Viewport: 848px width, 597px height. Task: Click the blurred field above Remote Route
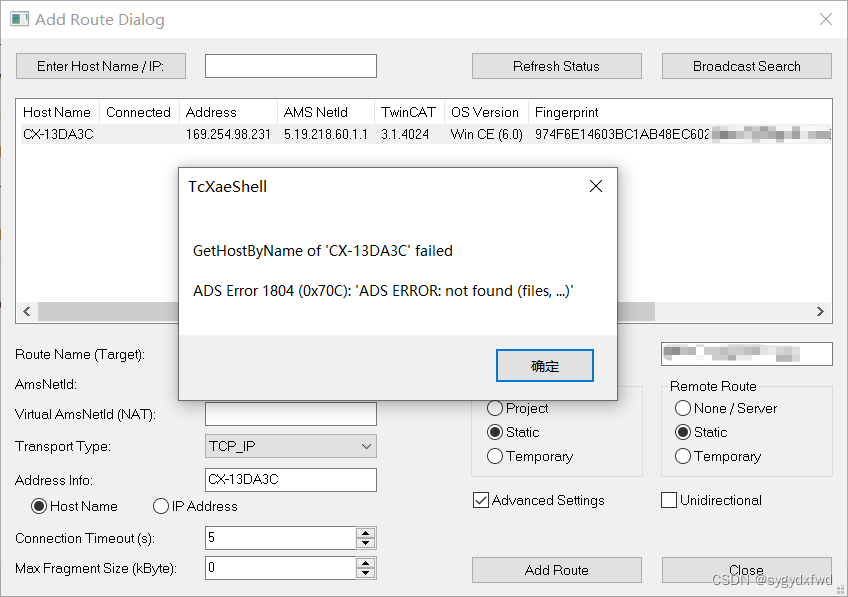[x=746, y=354]
